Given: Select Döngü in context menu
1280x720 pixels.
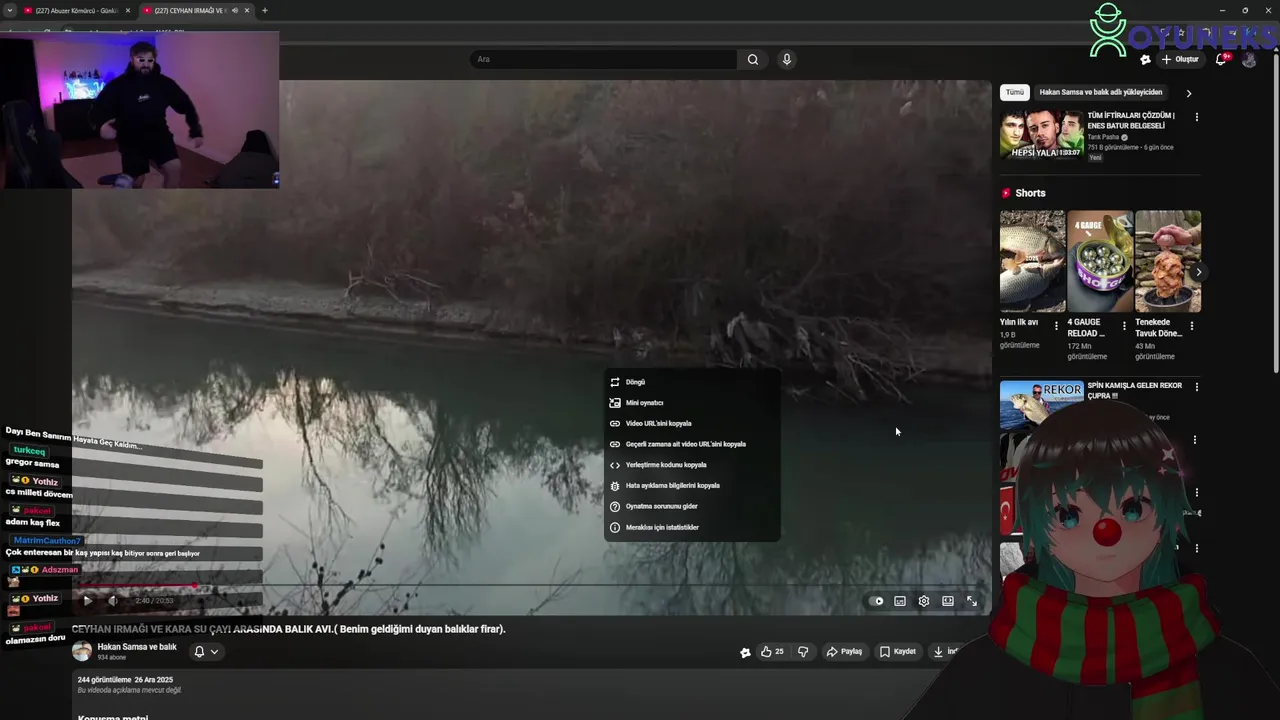Looking at the screenshot, I should point(692,382).
